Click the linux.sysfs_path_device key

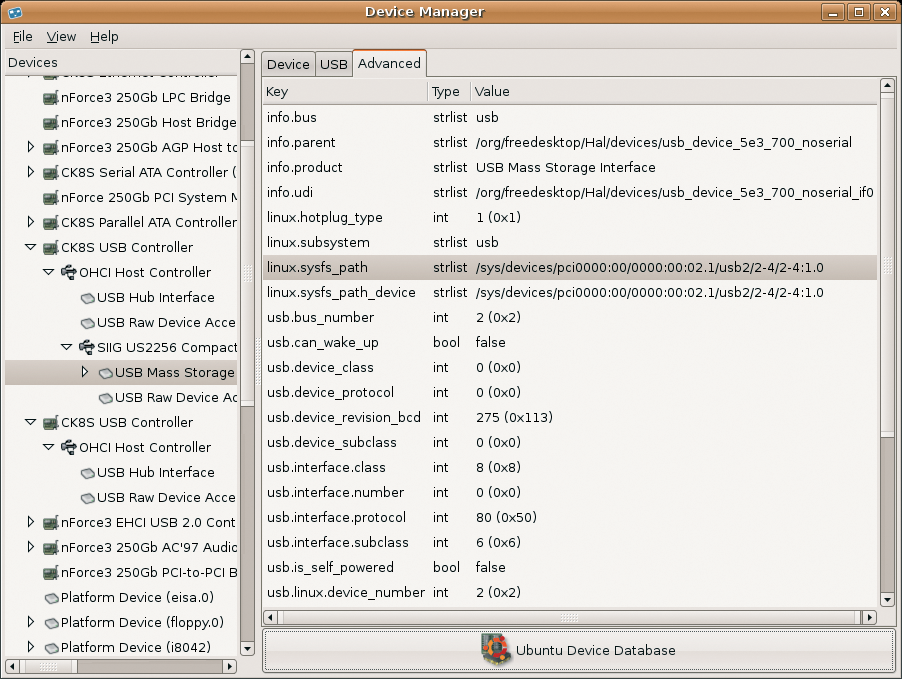pos(341,293)
